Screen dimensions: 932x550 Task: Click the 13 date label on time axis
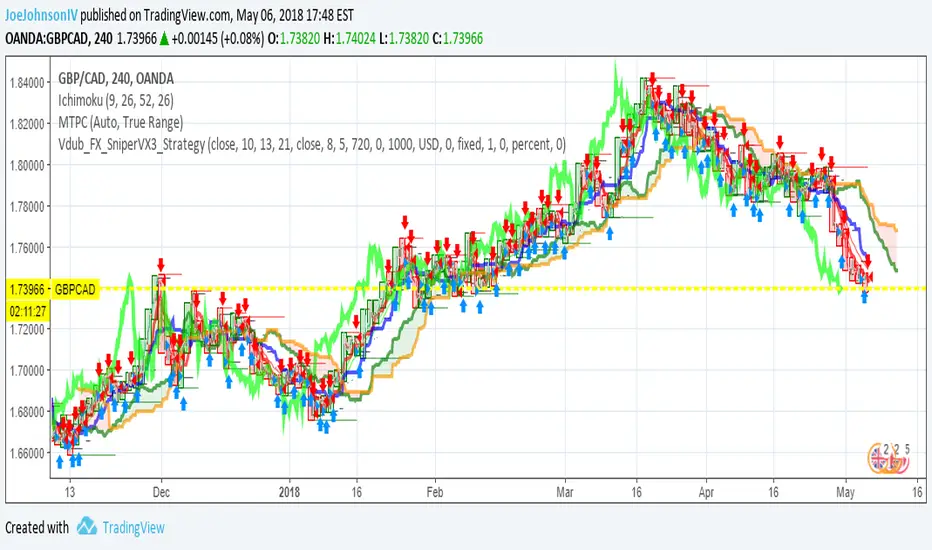coord(70,492)
